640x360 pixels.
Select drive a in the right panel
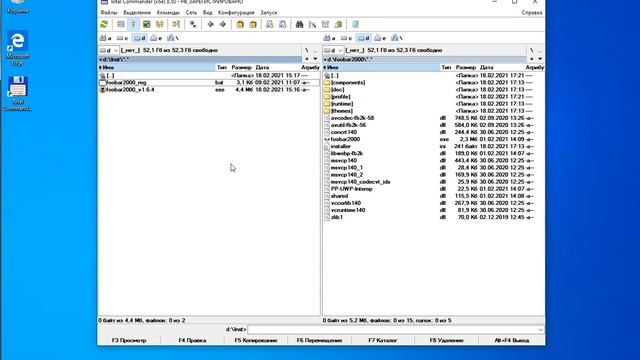pos(329,38)
